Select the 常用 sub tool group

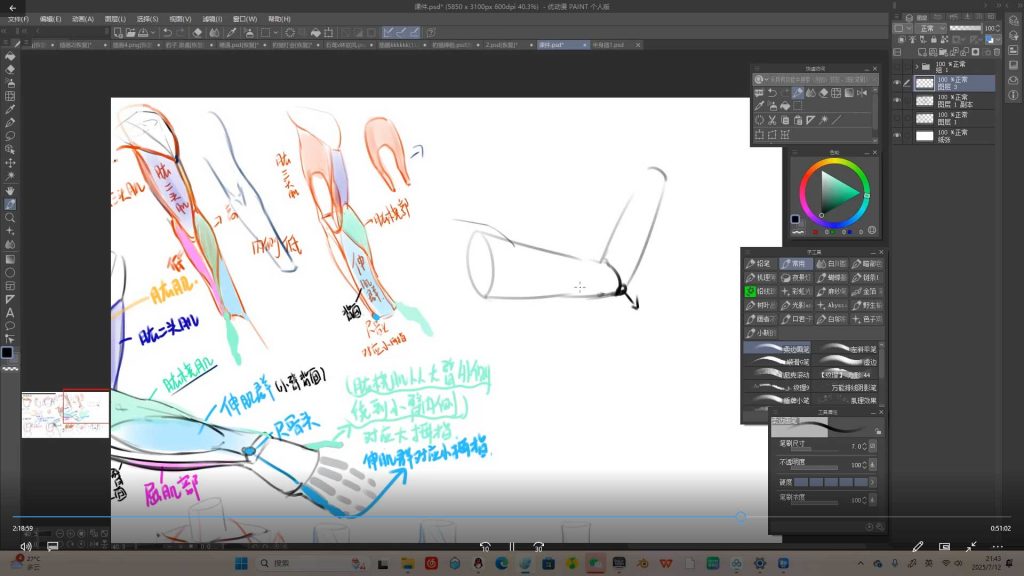pos(796,264)
